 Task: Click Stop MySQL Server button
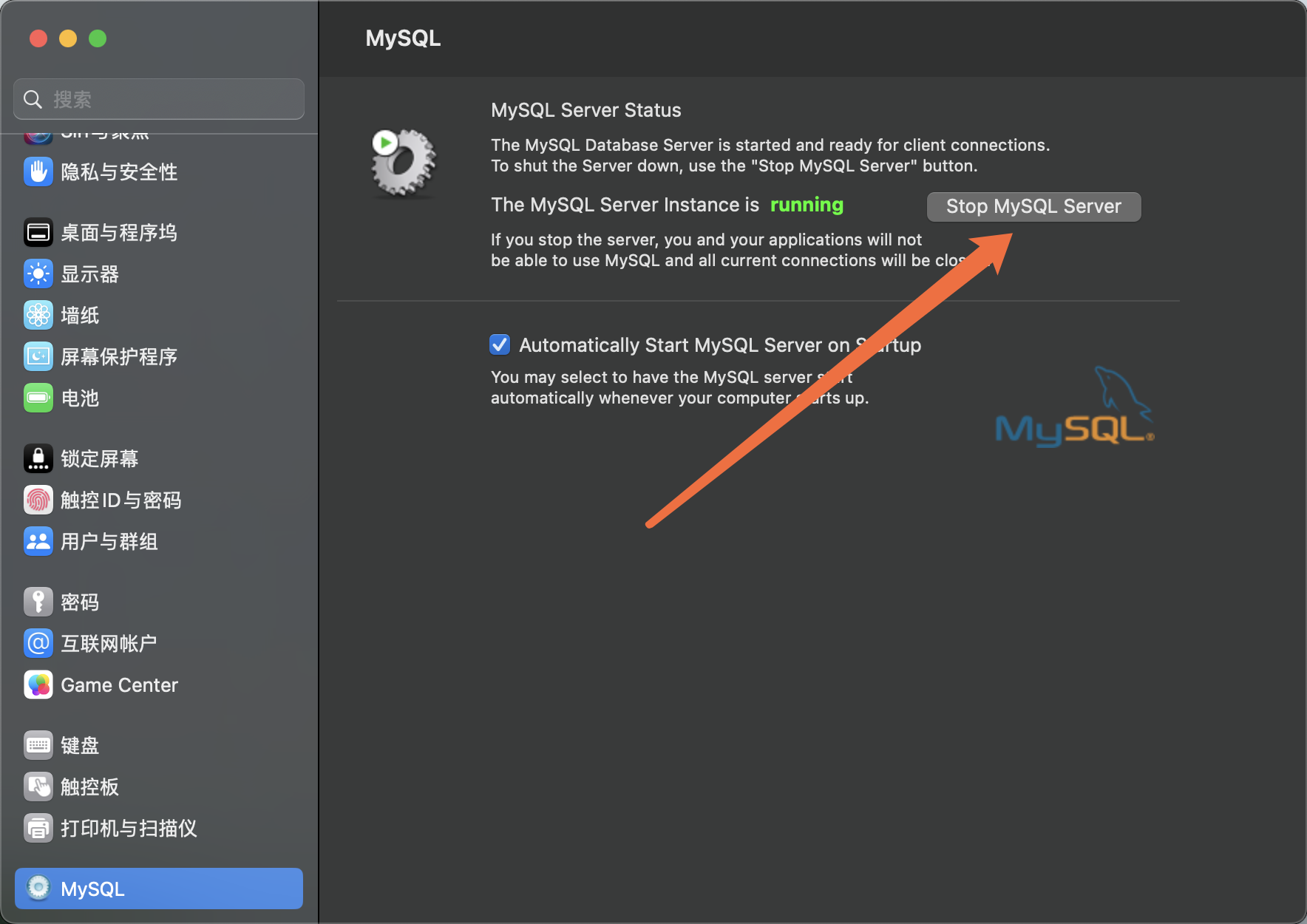[x=1033, y=206]
